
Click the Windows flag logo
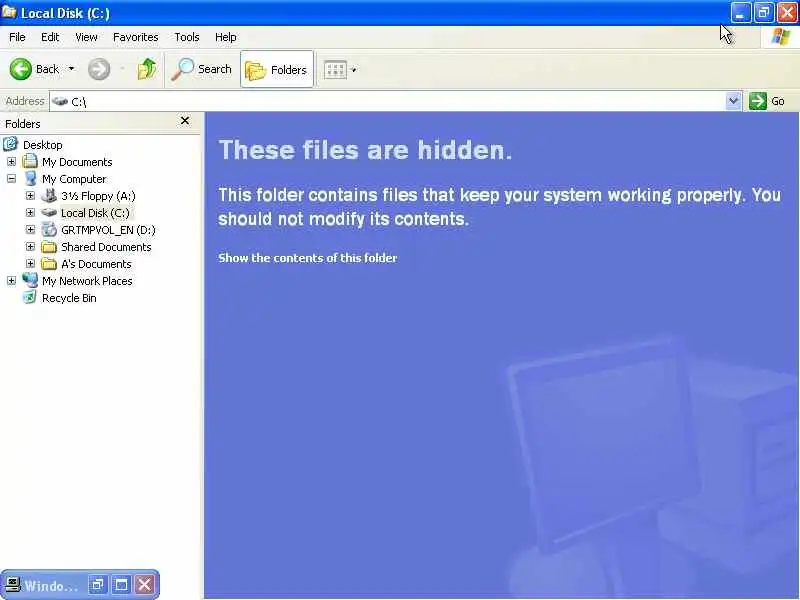(781, 37)
